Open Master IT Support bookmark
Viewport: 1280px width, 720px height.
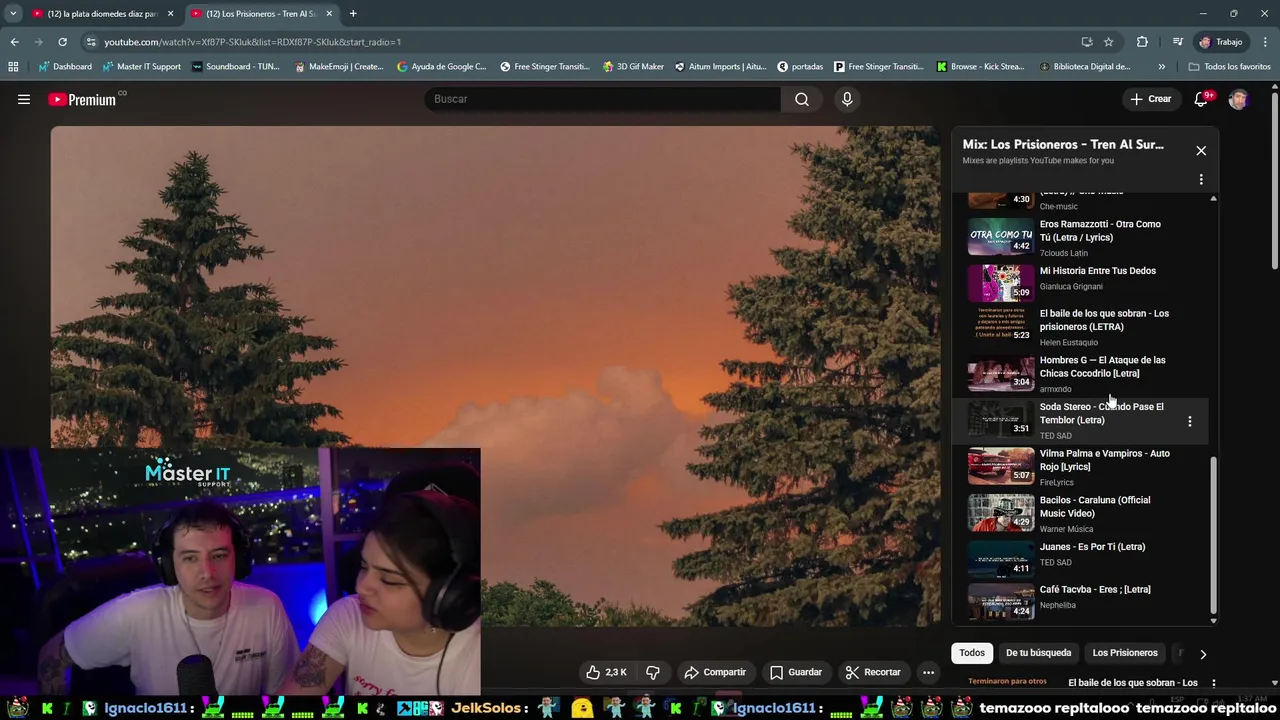pyautogui.click(x=141, y=67)
